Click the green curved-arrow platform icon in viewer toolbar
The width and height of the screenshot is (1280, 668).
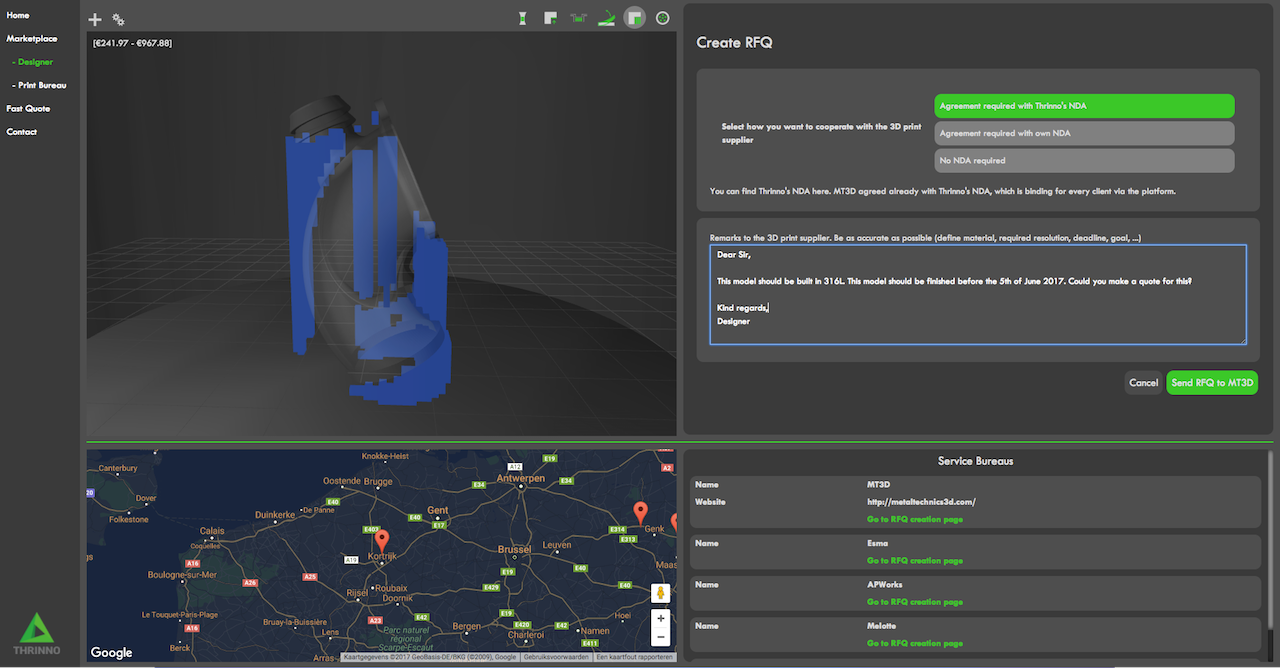(606, 18)
